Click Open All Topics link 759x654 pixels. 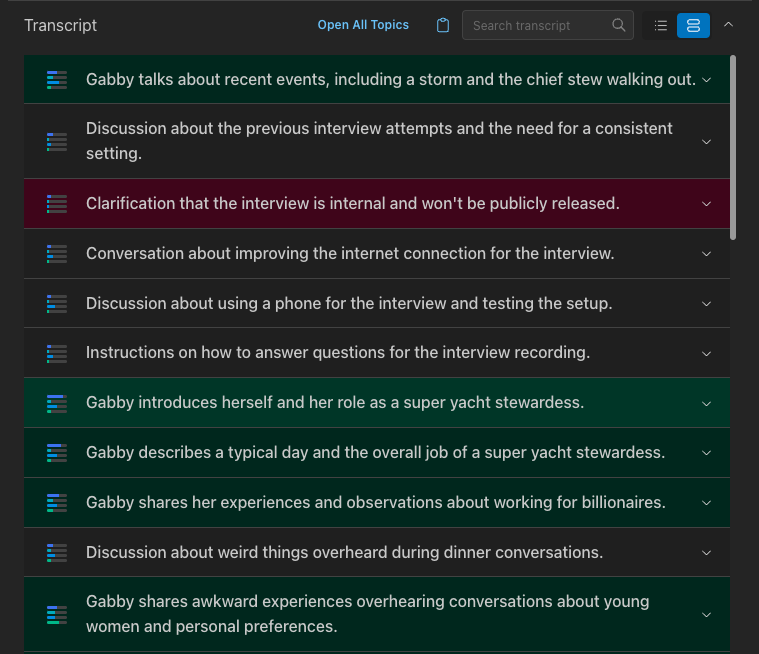(363, 25)
